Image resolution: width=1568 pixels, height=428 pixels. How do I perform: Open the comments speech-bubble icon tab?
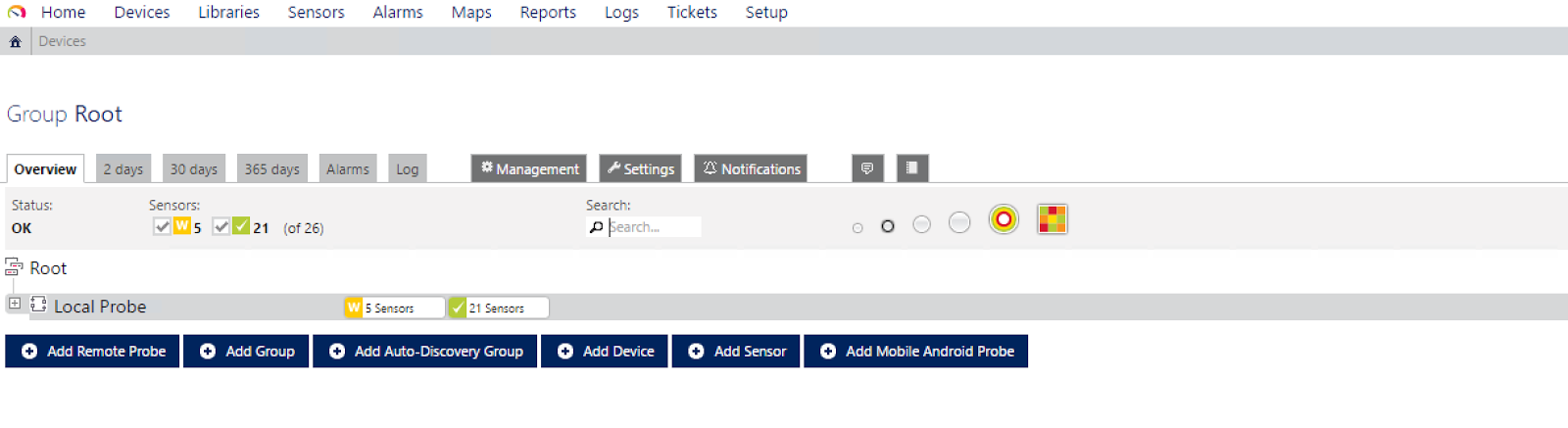click(x=867, y=168)
